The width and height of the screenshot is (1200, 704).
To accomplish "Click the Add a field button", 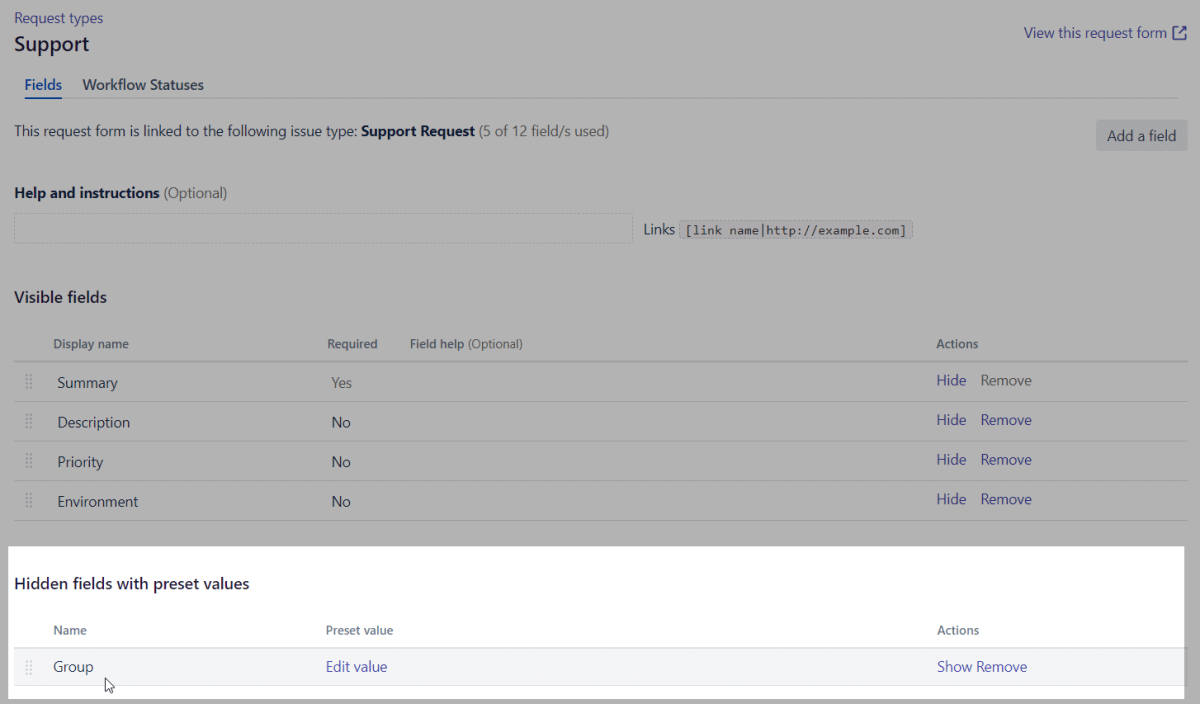I will pos(1141,135).
